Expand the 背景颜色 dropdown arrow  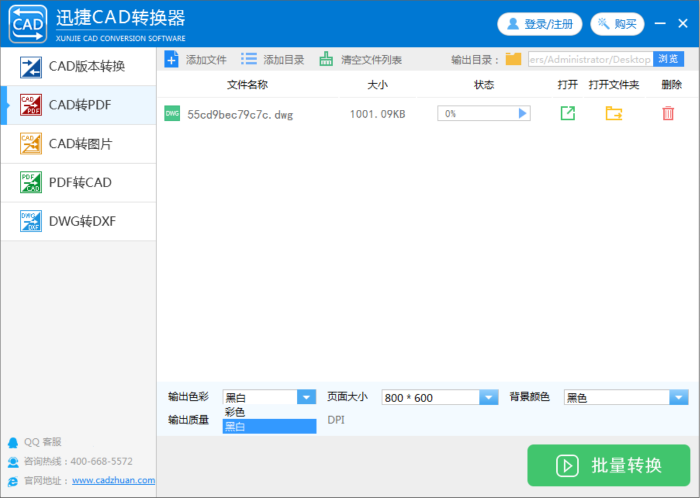point(679,397)
